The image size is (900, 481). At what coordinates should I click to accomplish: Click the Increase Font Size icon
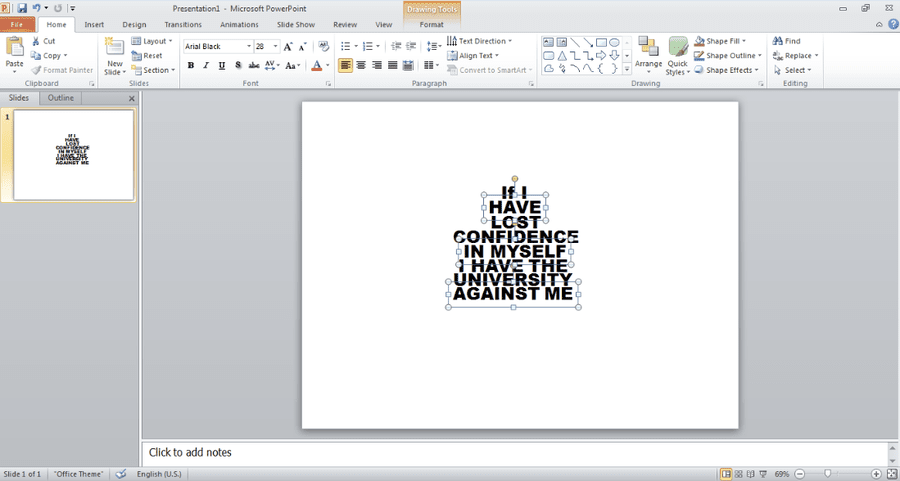click(288, 46)
